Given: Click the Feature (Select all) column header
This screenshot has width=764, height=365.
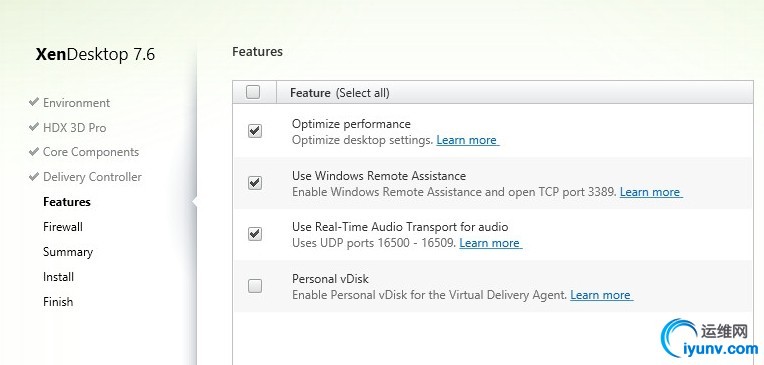Looking at the screenshot, I should click(340, 93).
